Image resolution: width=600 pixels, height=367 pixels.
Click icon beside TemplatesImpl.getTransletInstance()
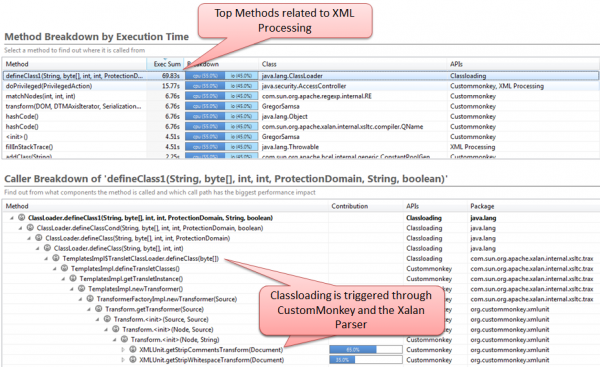(x=73, y=279)
